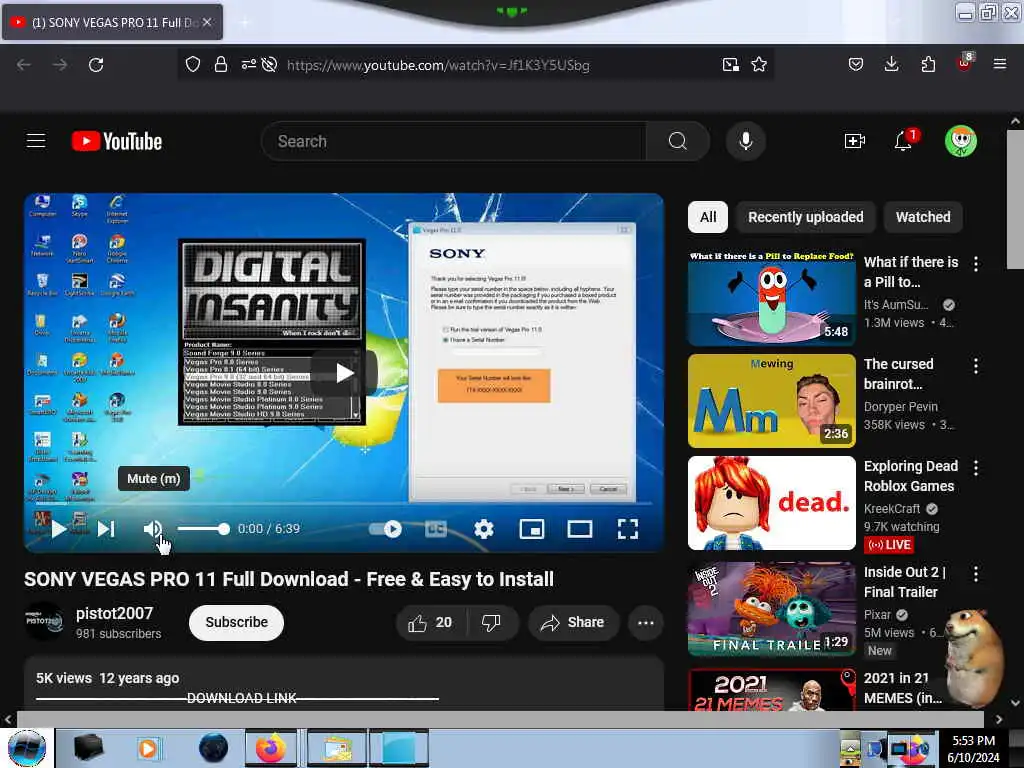Open the Firefox hamburger application menu
The image size is (1024, 768).
coord(1000,64)
